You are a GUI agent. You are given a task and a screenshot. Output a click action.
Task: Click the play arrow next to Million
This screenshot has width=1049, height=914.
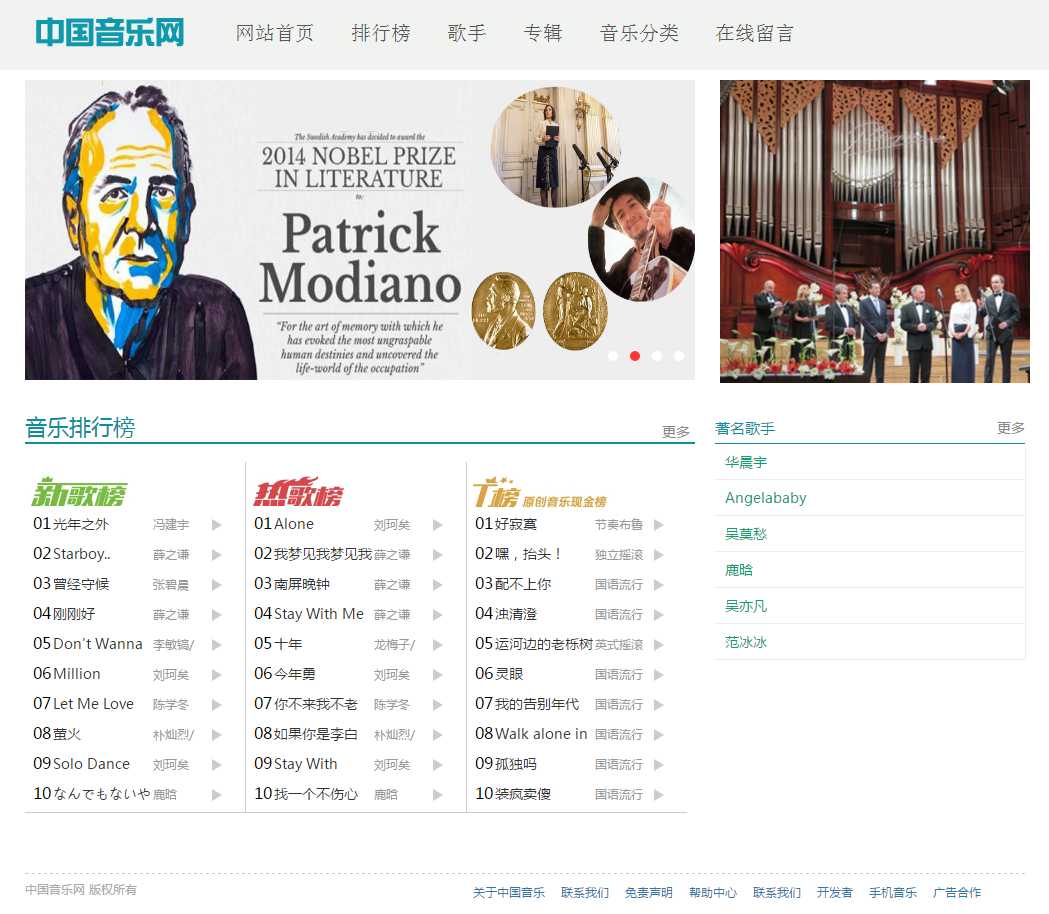[216, 675]
